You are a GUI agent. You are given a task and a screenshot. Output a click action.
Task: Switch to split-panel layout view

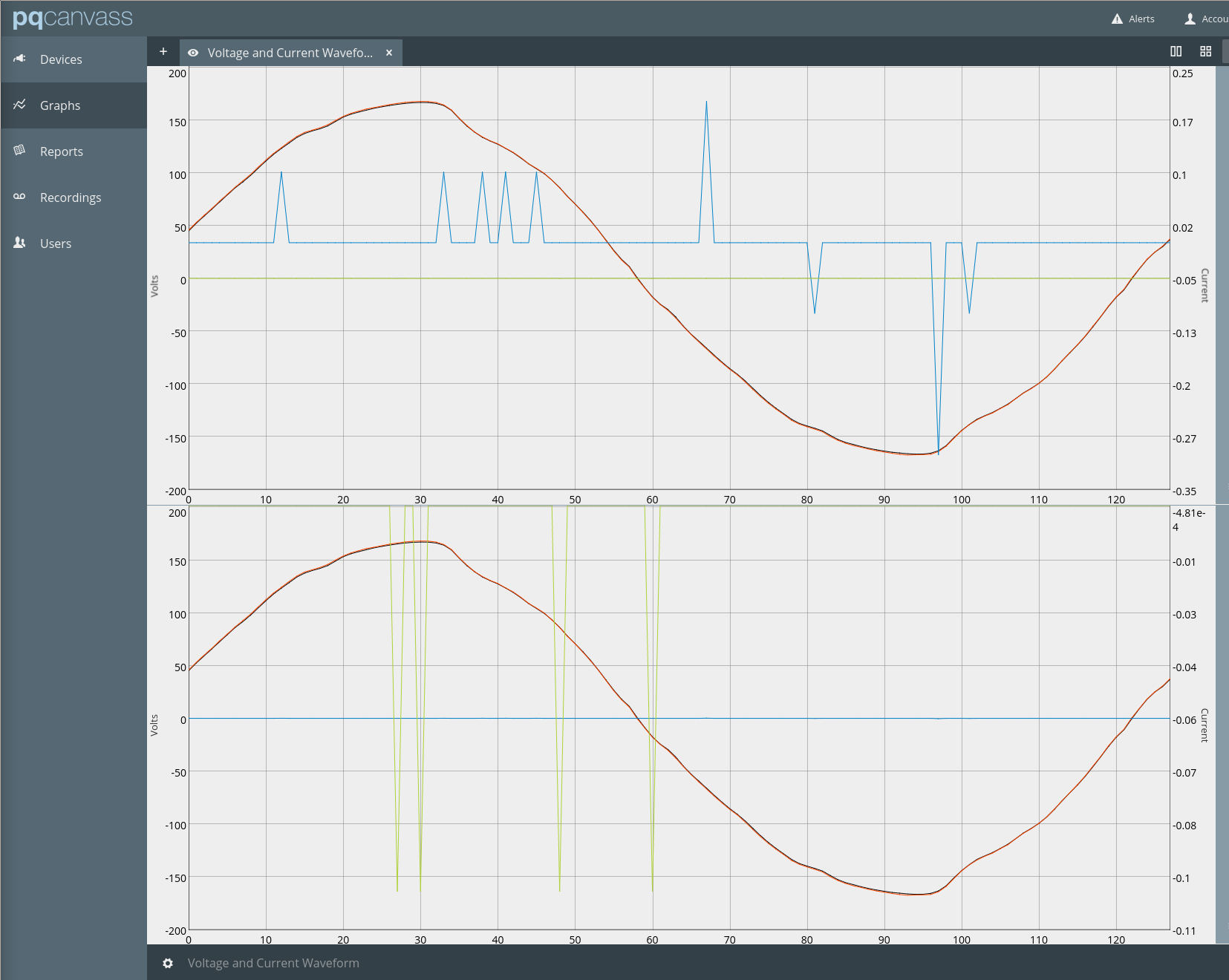point(1176,51)
